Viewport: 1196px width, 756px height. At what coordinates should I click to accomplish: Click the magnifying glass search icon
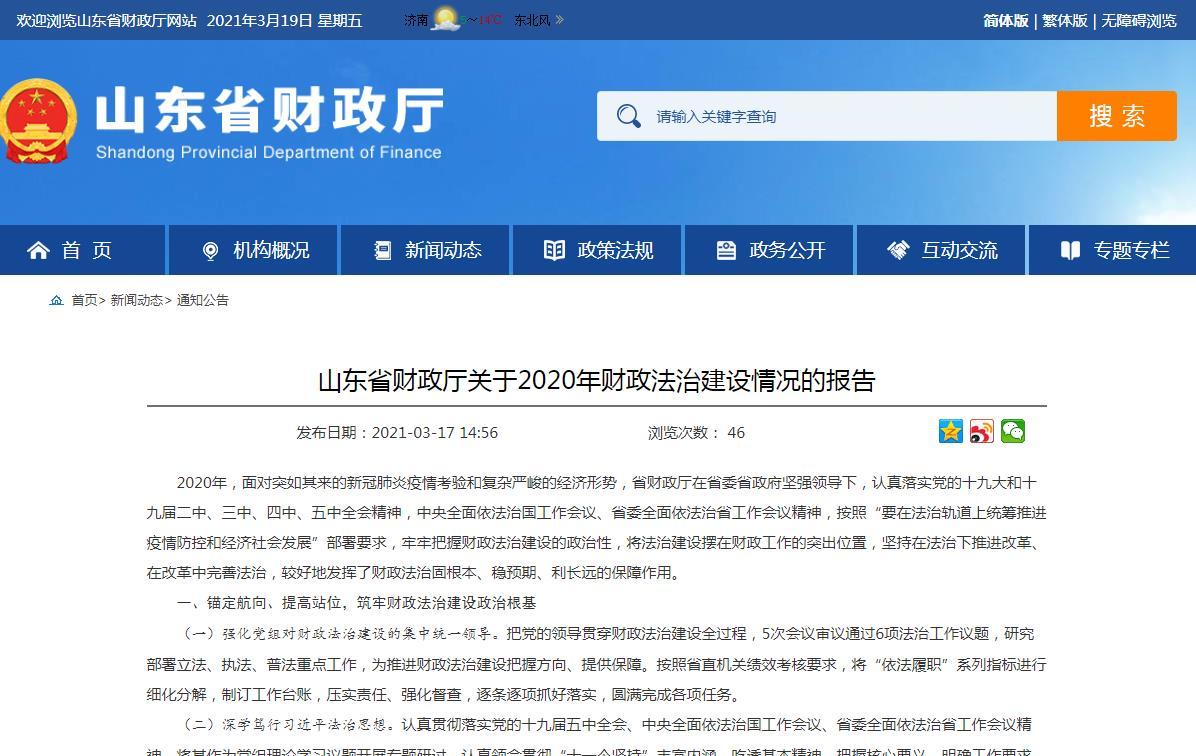click(628, 116)
